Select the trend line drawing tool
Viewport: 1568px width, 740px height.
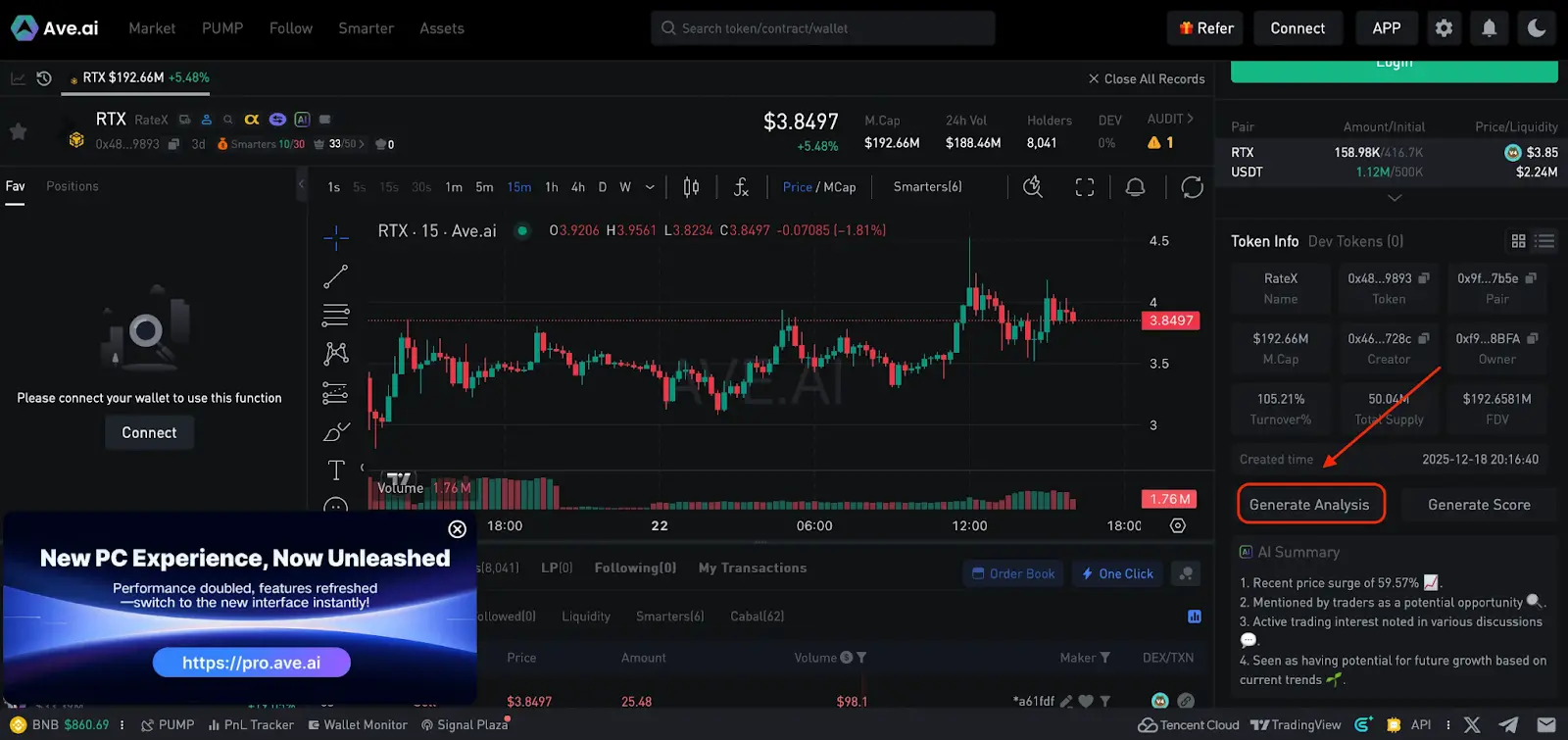pos(335,277)
